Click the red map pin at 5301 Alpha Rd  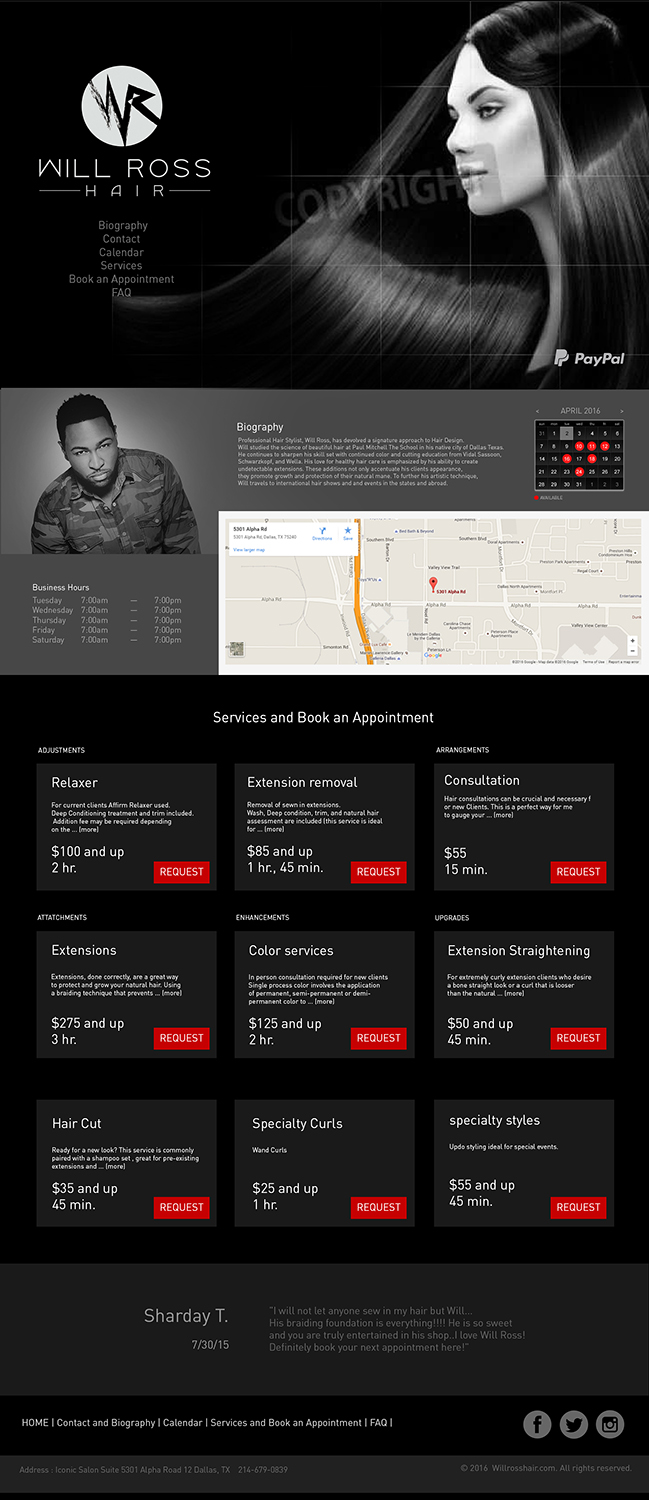(432, 583)
